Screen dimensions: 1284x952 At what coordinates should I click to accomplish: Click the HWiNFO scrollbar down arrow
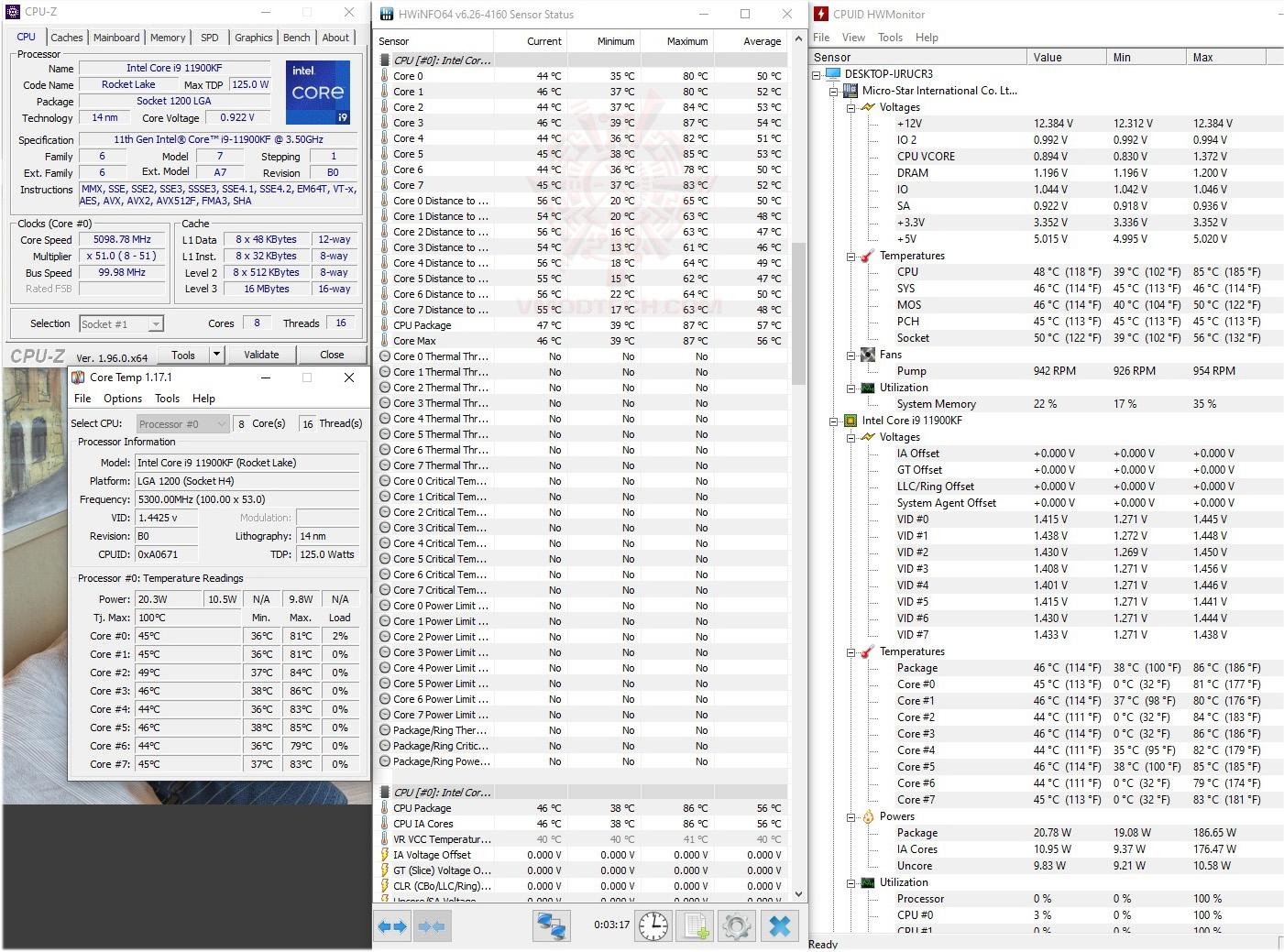pyautogui.click(x=798, y=893)
